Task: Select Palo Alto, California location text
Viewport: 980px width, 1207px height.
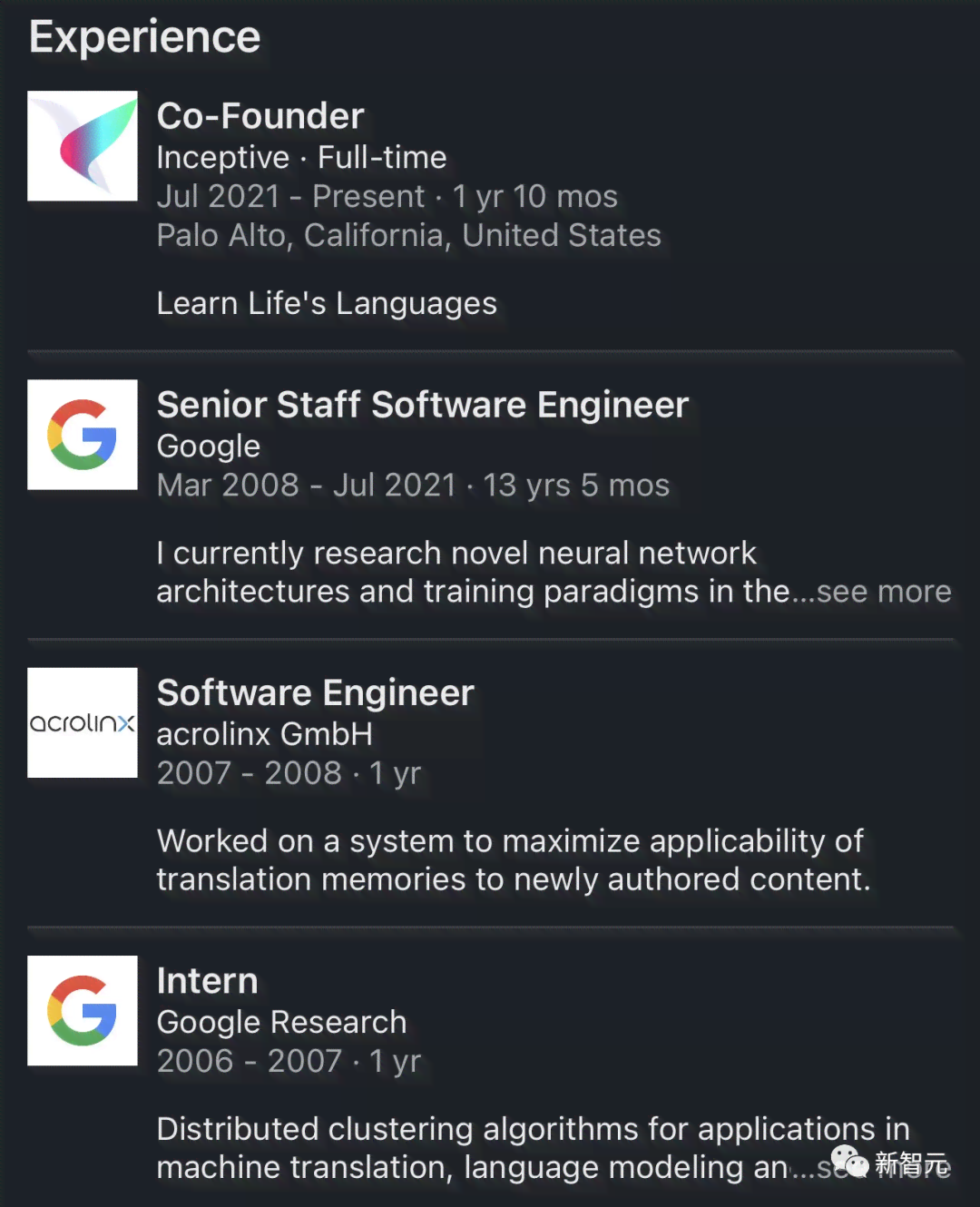Action: (x=409, y=236)
